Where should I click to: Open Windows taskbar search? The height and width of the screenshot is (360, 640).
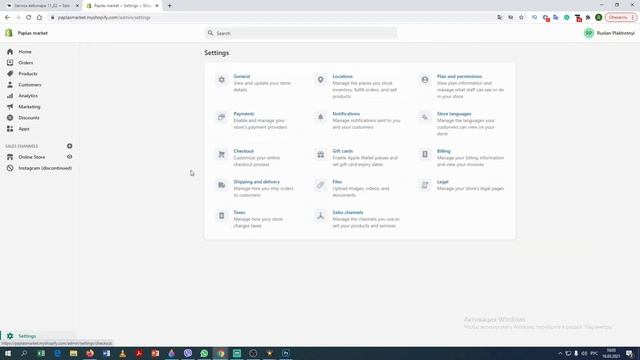[x=24, y=353]
